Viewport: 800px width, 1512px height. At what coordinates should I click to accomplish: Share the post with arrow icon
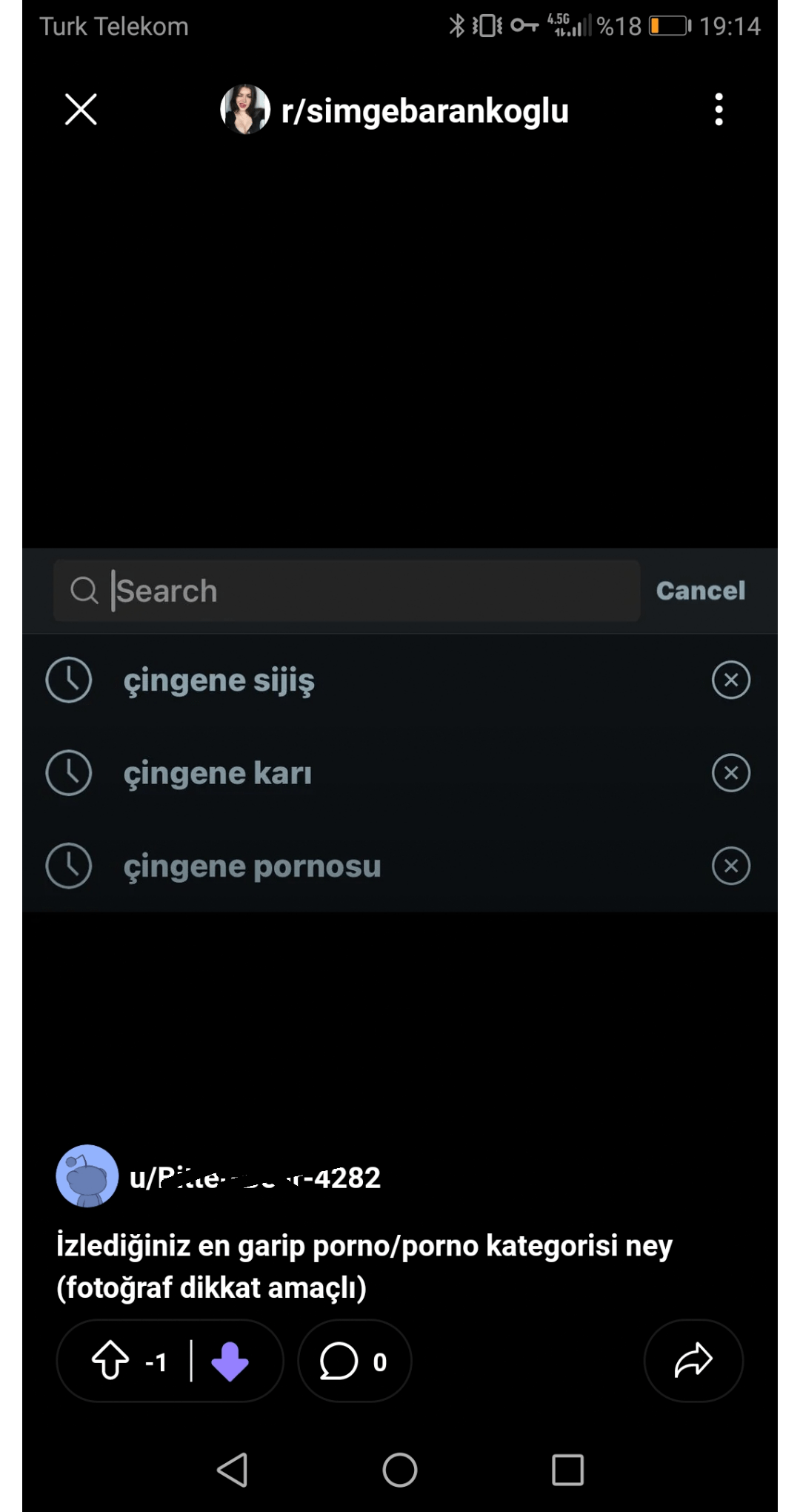tap(693, 1361)
